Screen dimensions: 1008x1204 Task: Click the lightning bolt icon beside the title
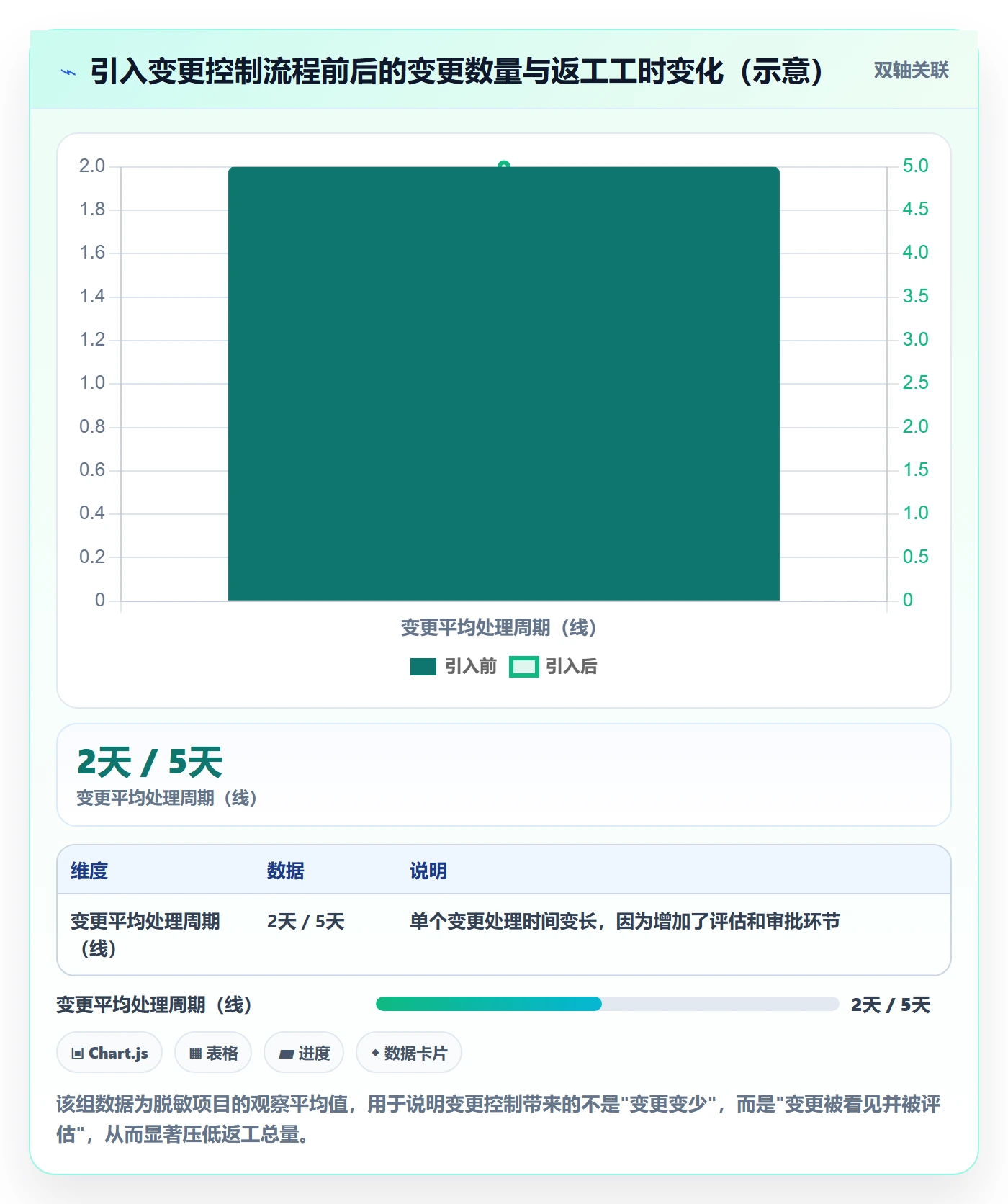[x=68, y=72]
